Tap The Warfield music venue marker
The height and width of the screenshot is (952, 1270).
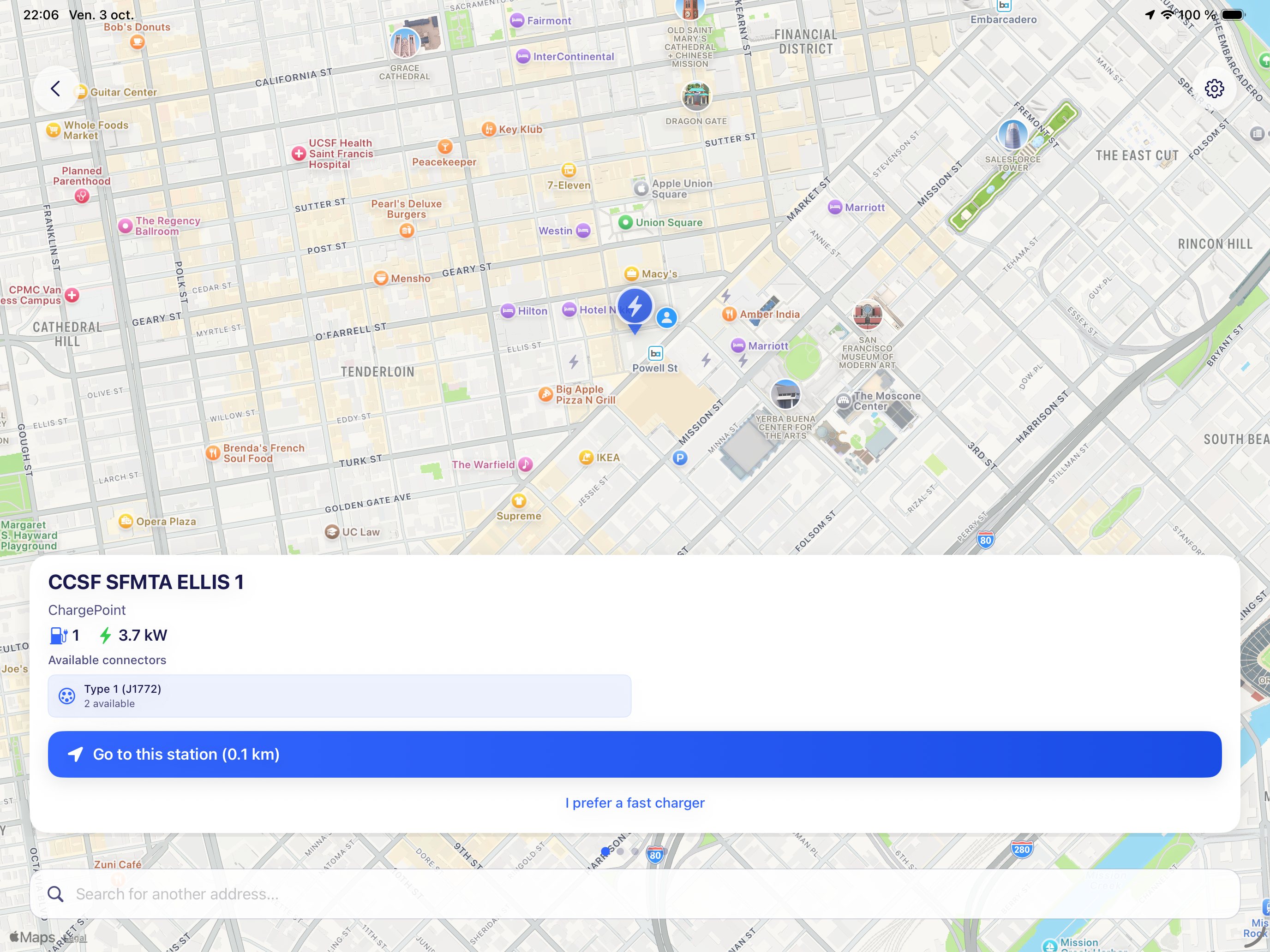click(x=525, y=464)
